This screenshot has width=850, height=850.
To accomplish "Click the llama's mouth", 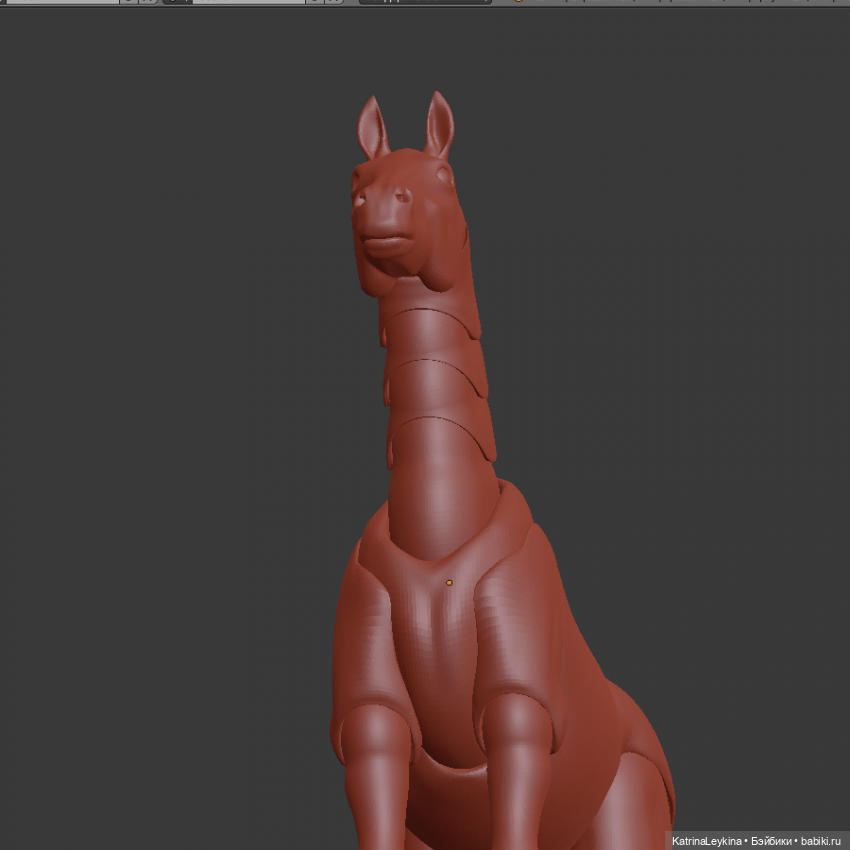I will (x=383, y=241).
